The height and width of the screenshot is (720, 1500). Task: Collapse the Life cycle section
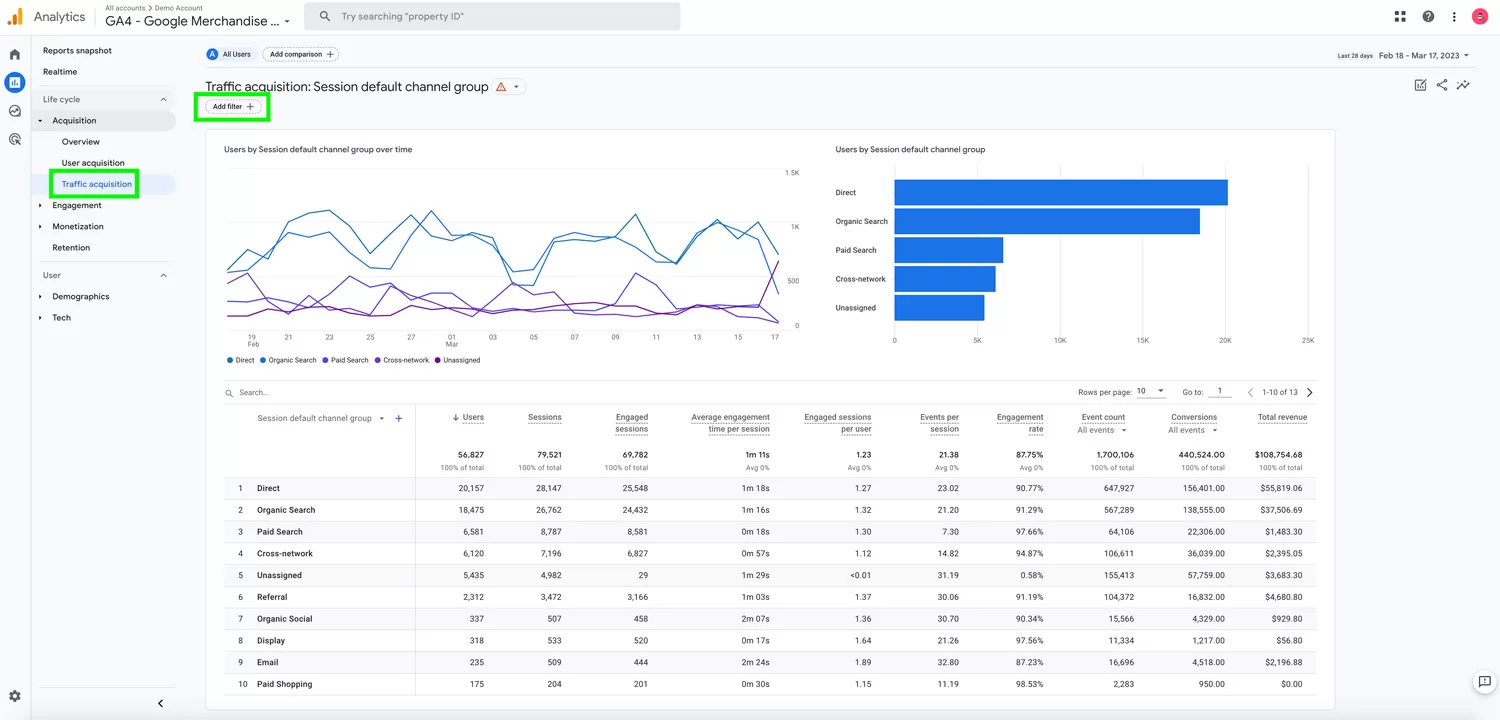pyautogui.click(x=164, y=99)
